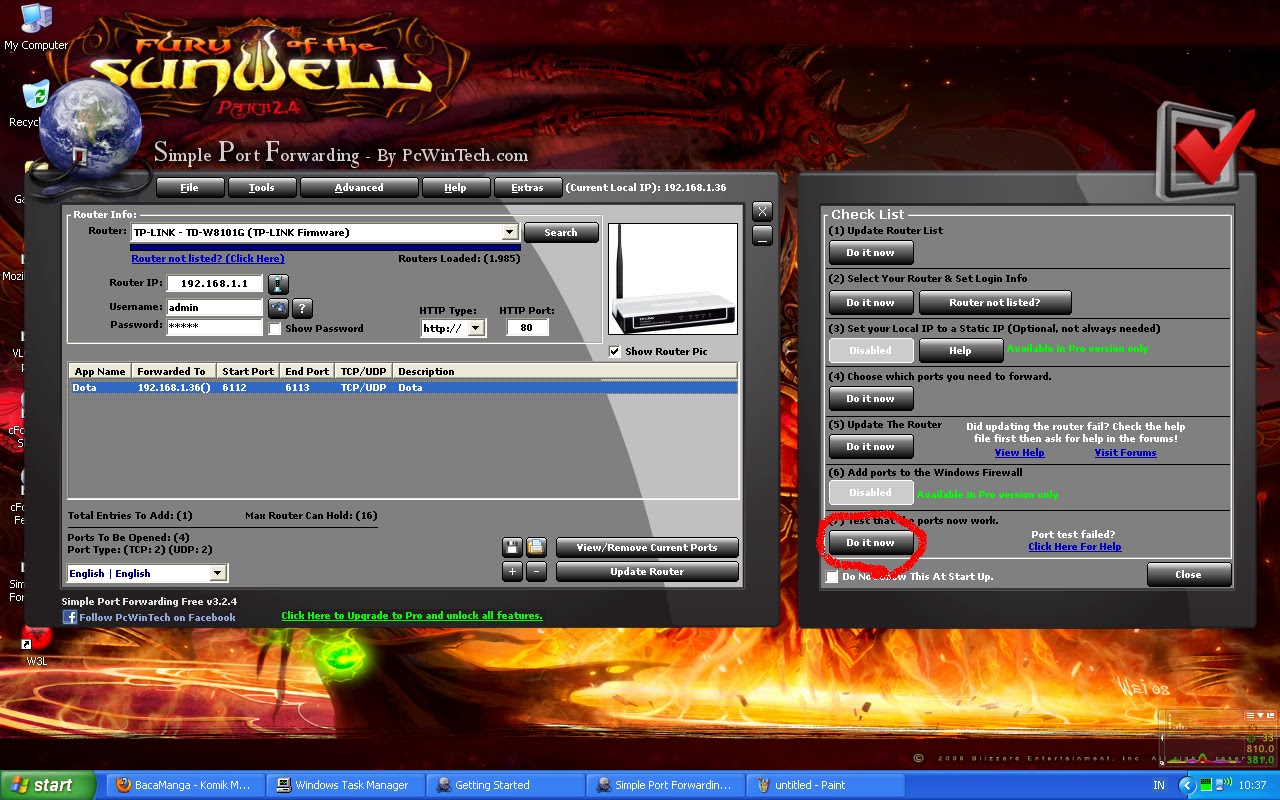Open the Tools menu
Screen dimensions: 1280x800
[x=262, y=187]
